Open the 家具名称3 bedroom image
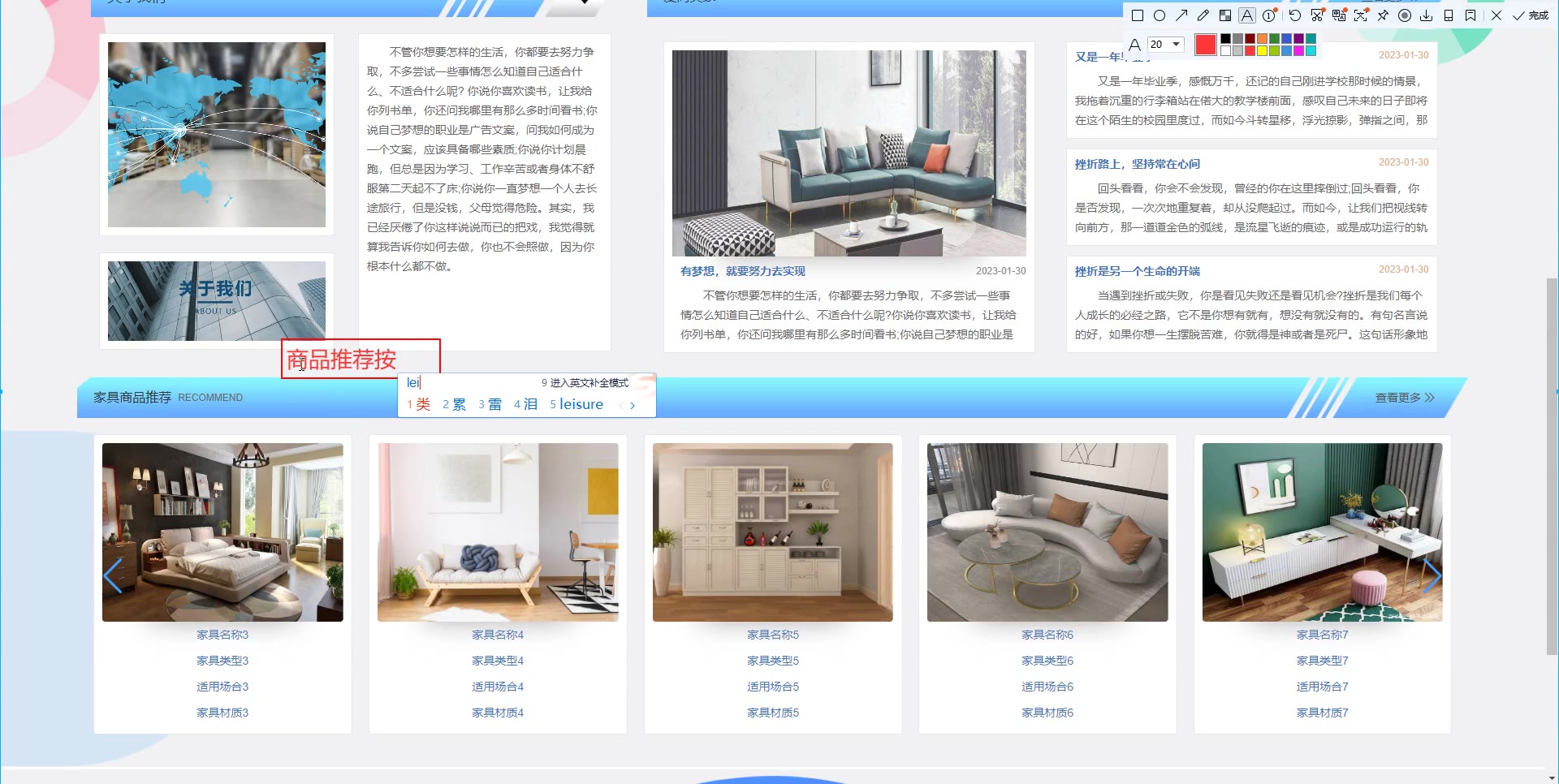The height and width of the screenshot is (784, 1559). (x=222, y=532)
